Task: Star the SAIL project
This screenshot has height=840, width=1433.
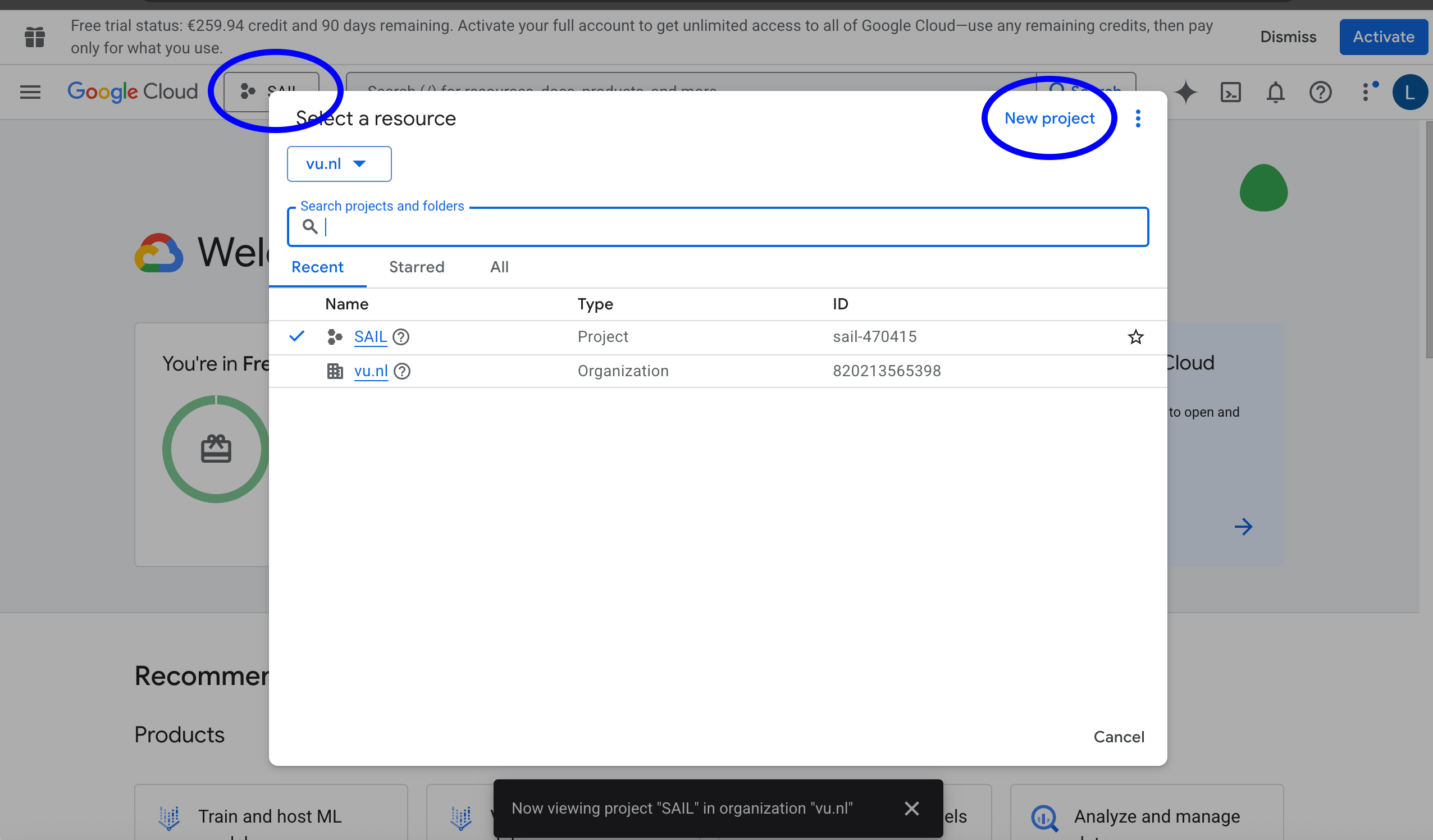Action: click(x=1135, y=337)
